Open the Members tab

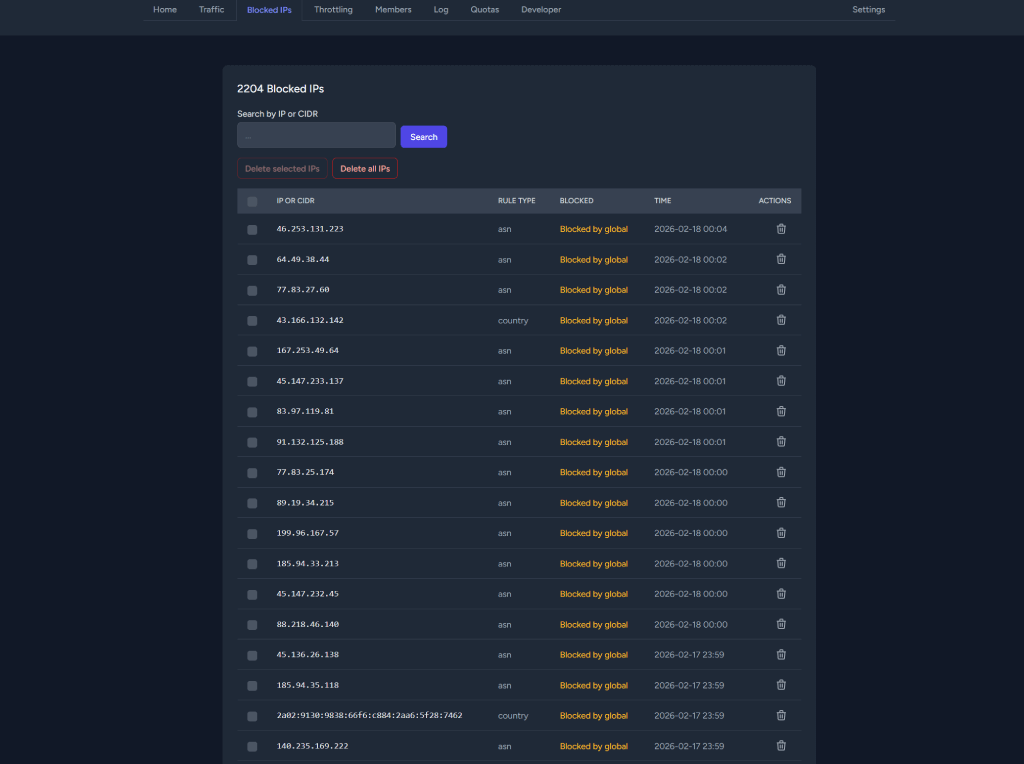pos(393,10)
